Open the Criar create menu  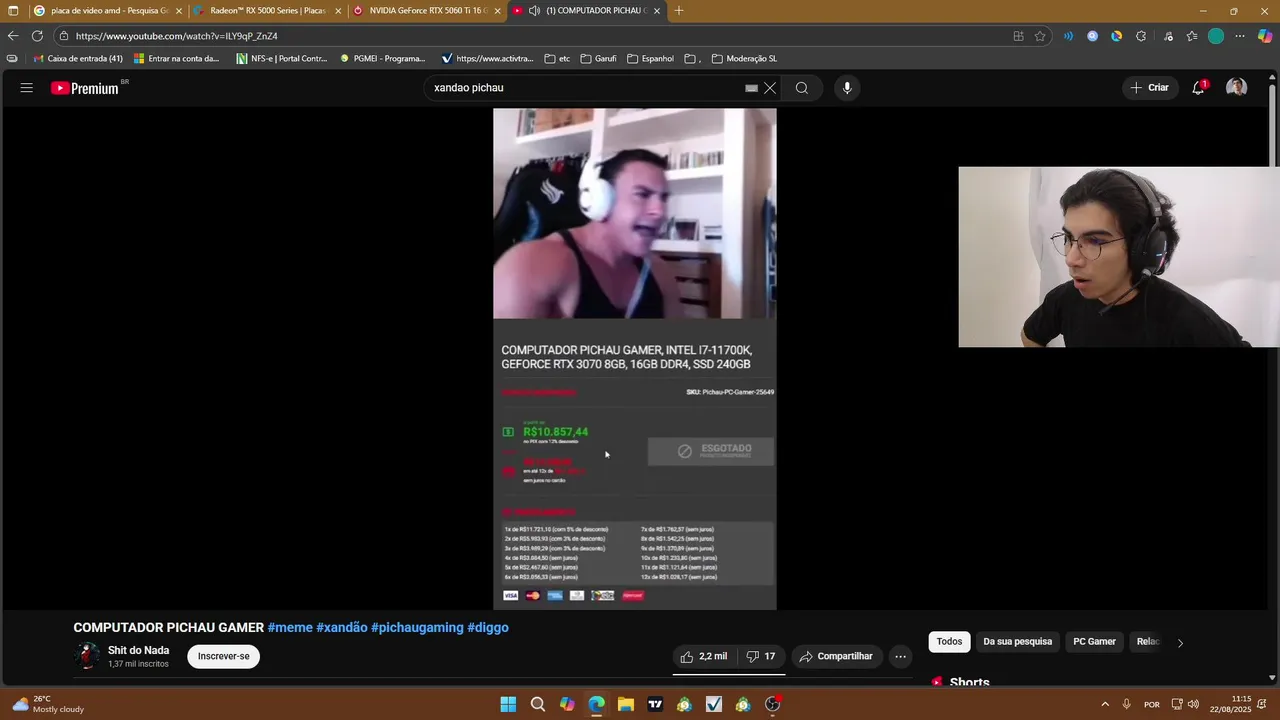pyautogui.click(x=1149, y=88)
